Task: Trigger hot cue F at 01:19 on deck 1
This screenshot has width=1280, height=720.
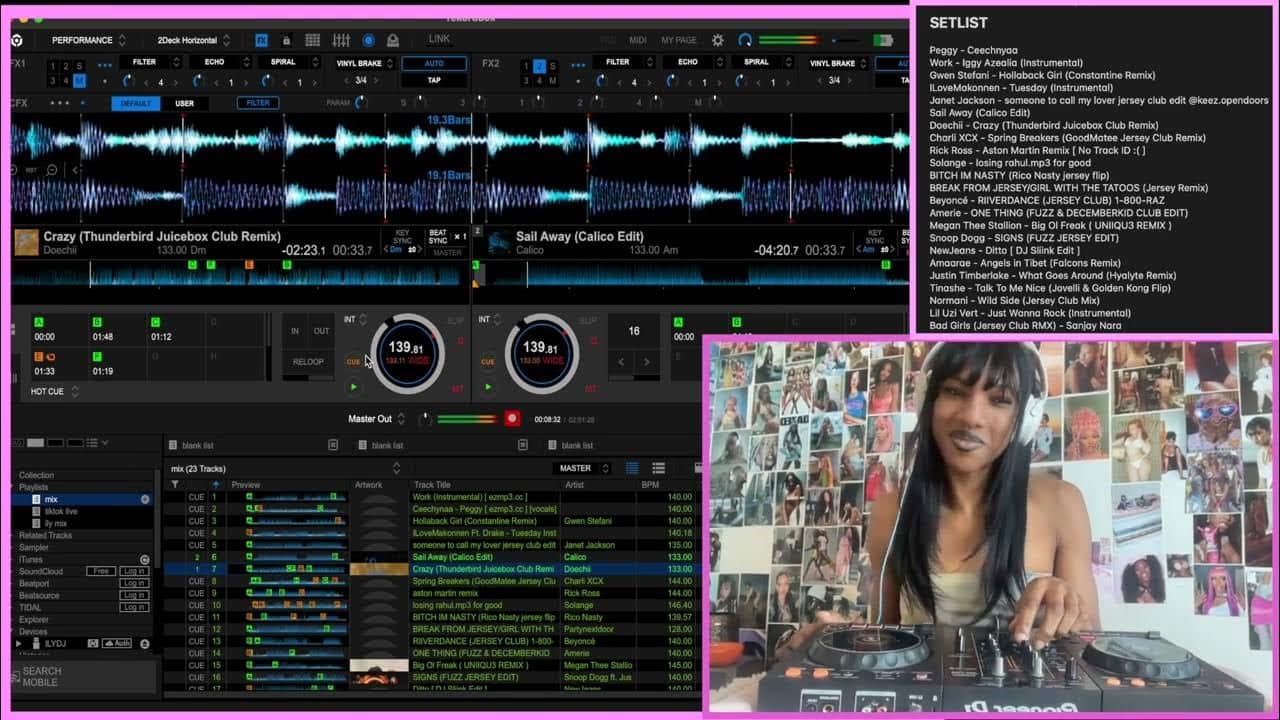Action: [x=118, y=363]
